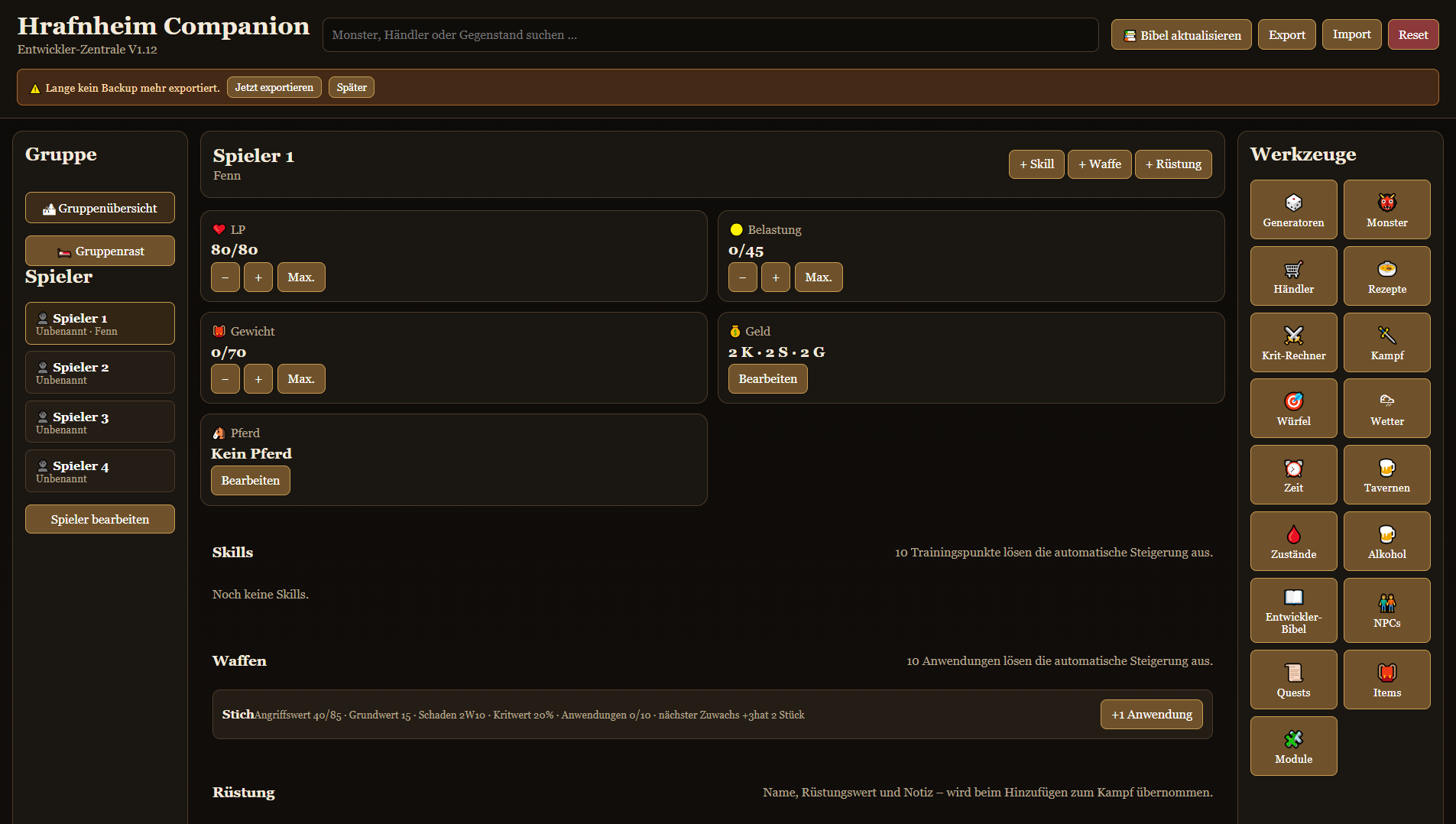
Task: Open the Zeit alarm clock tool
Action: click(x=1293, y=475)
